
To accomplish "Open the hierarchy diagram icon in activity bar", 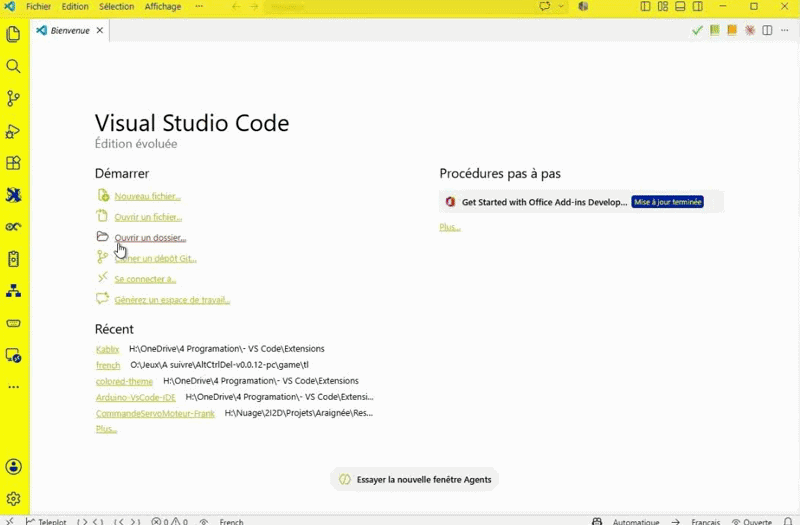I will [x=13, y=291].
